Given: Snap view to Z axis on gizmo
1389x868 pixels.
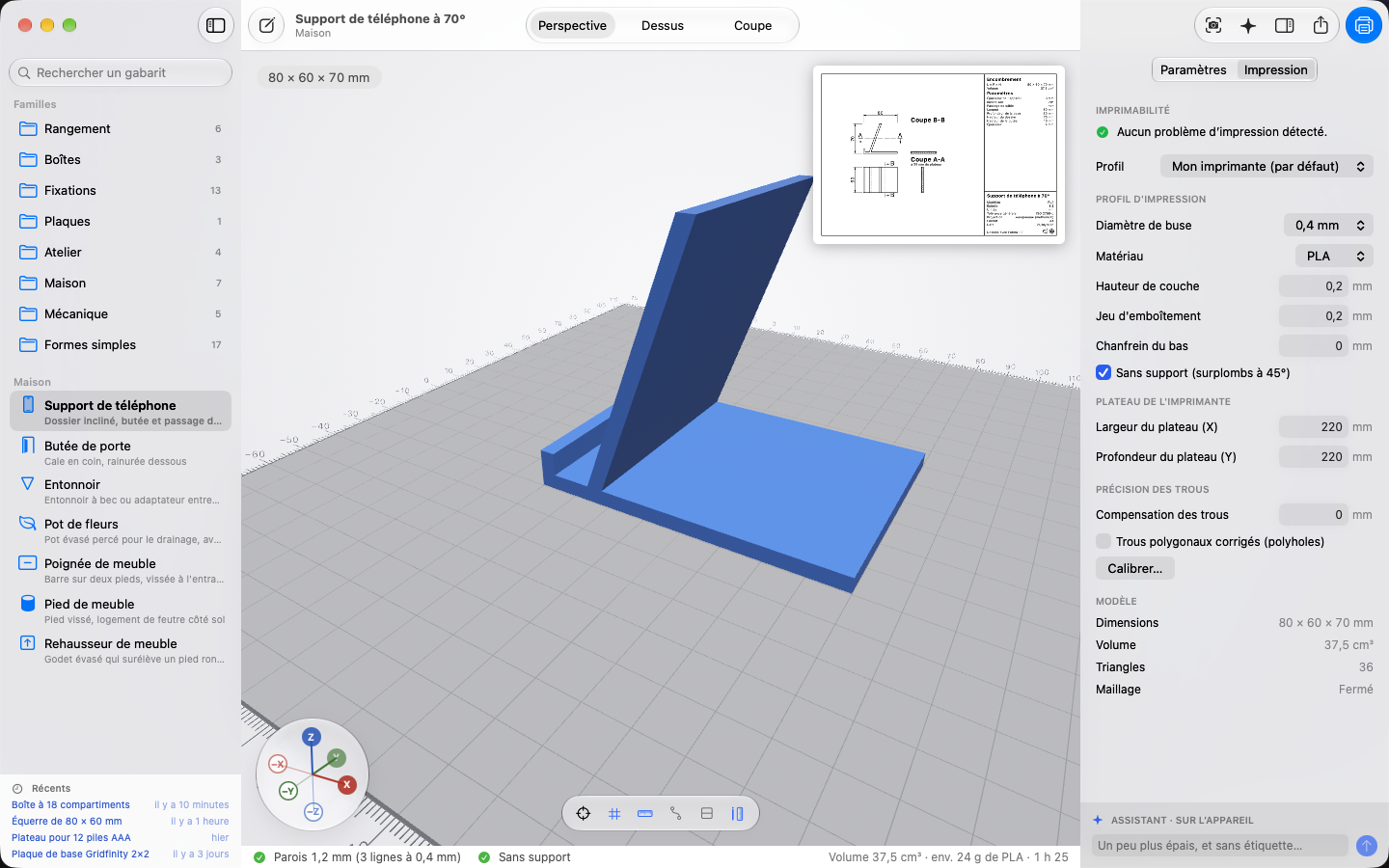Looking at the screenshot, I should point(311,737).
